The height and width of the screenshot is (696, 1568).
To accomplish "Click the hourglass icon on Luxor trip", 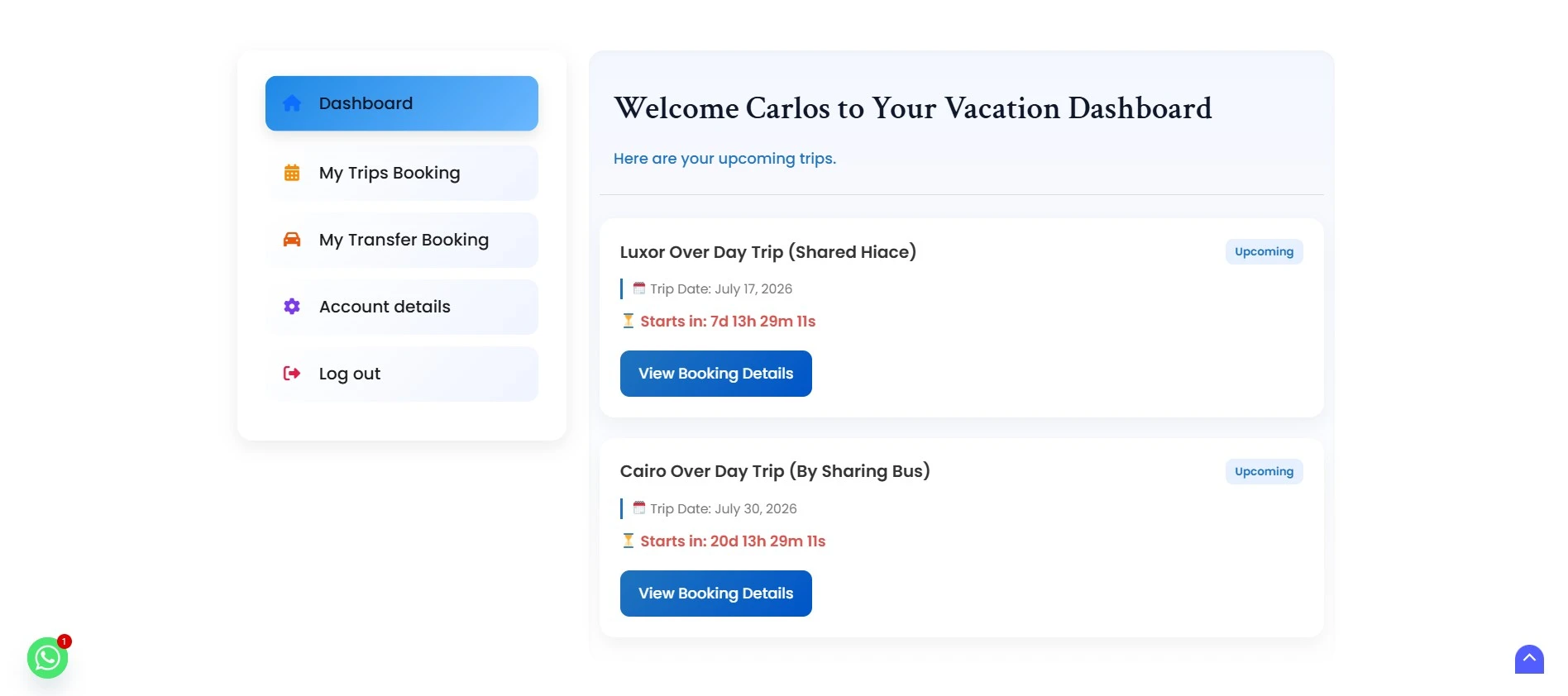I will [x=629, y=321].
